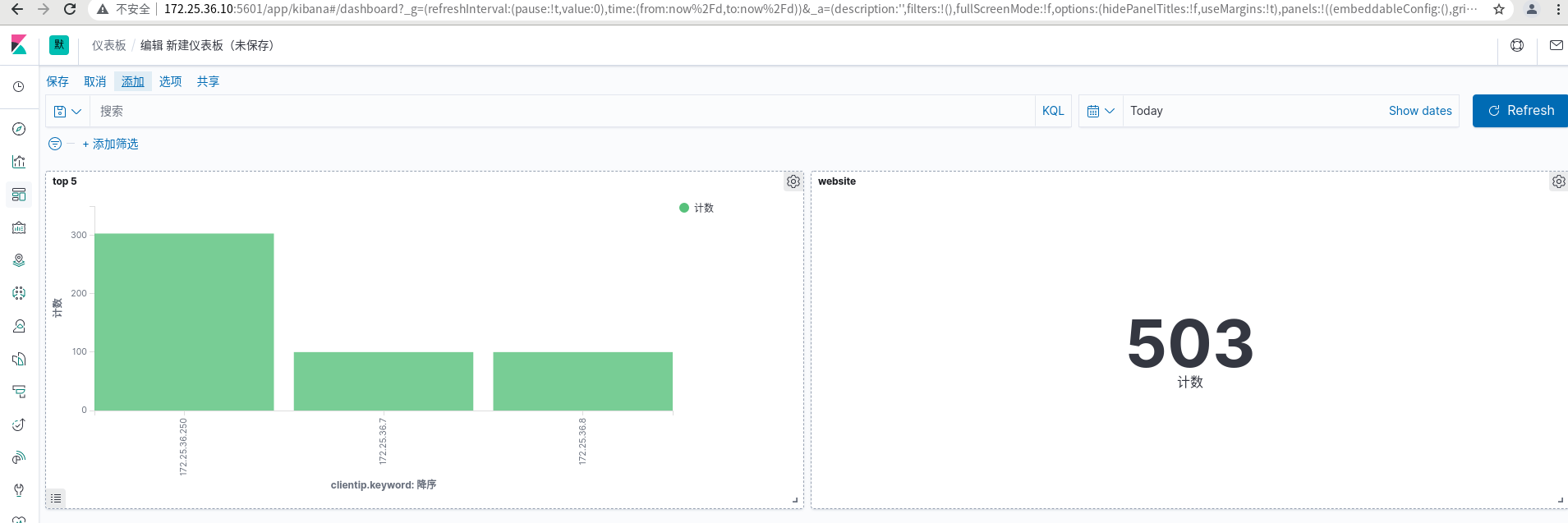
Task: Click 添加筛选 add filter link
Action: (x=111, y=144)
